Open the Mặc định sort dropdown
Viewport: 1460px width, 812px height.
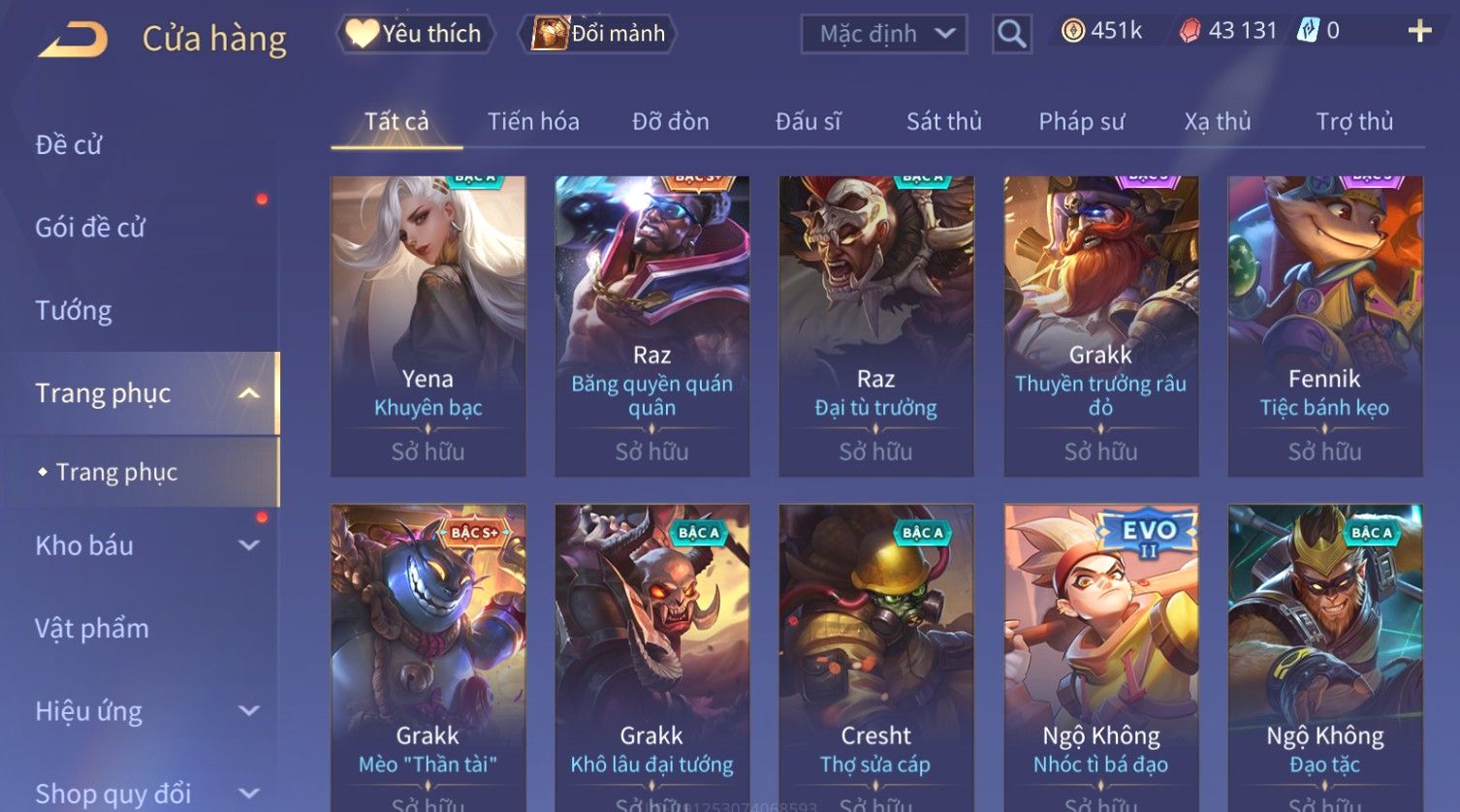click(883, 34)
